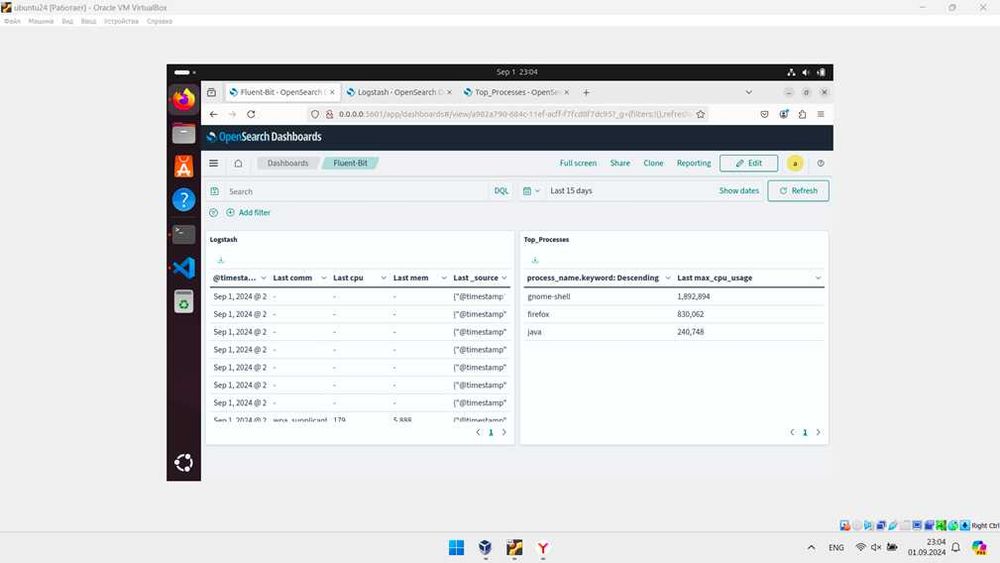
Task: Enter Full screen mode
Action: click(578, 163)
